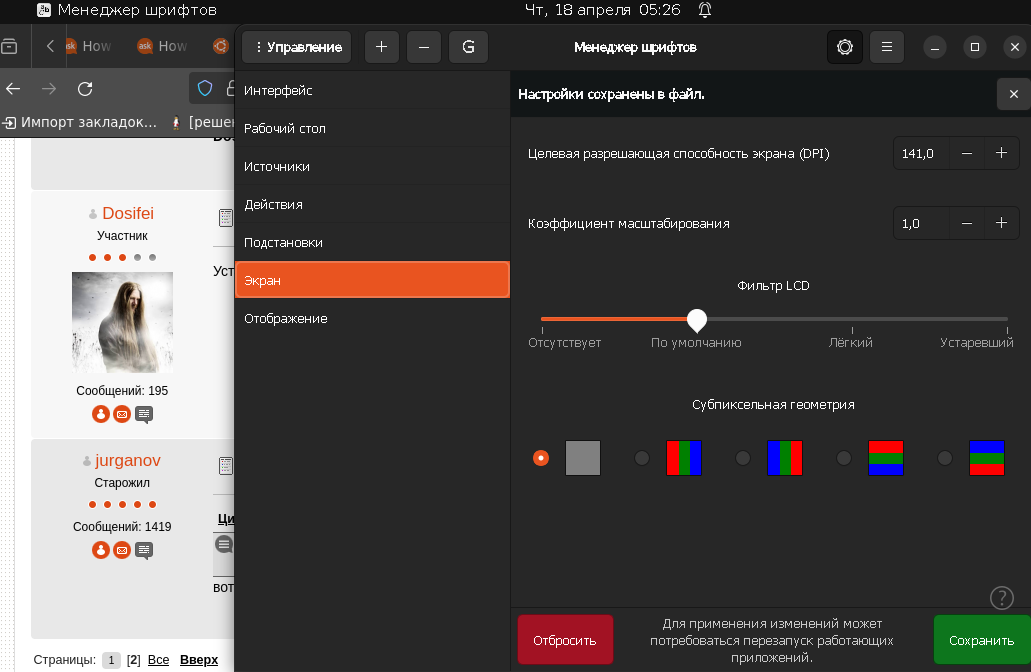Image resolution: width=1031 pixels, height=672 pixels.
Task: Open the notification bell in top bar
Action: pyautogui.click(x=705, y=10)
